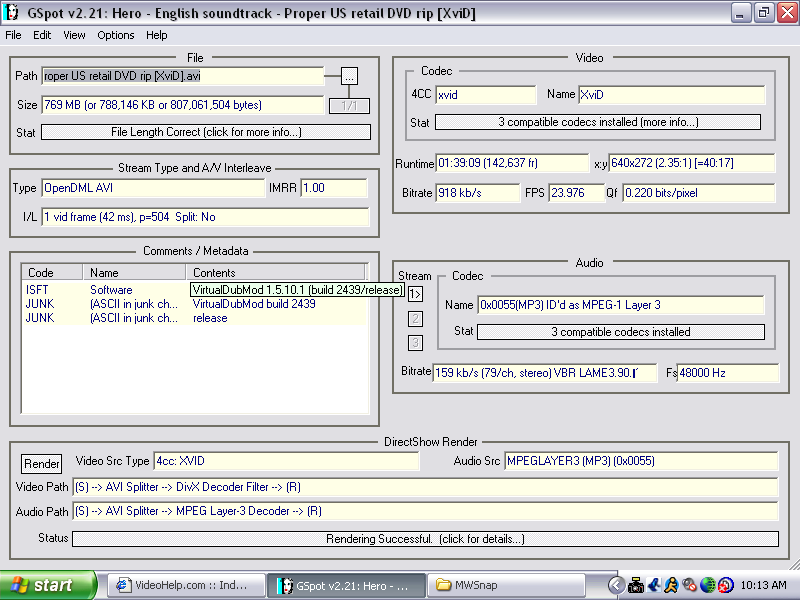Select audio stream 2 button
This screenshot has height=600, width=800.
415,319
